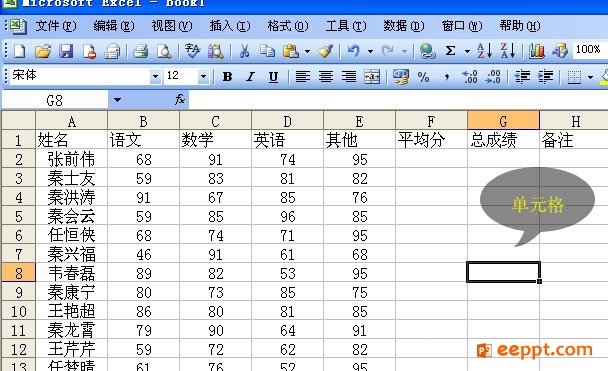
Task: Toggle Underline formatting button
Action: (273, 77)
